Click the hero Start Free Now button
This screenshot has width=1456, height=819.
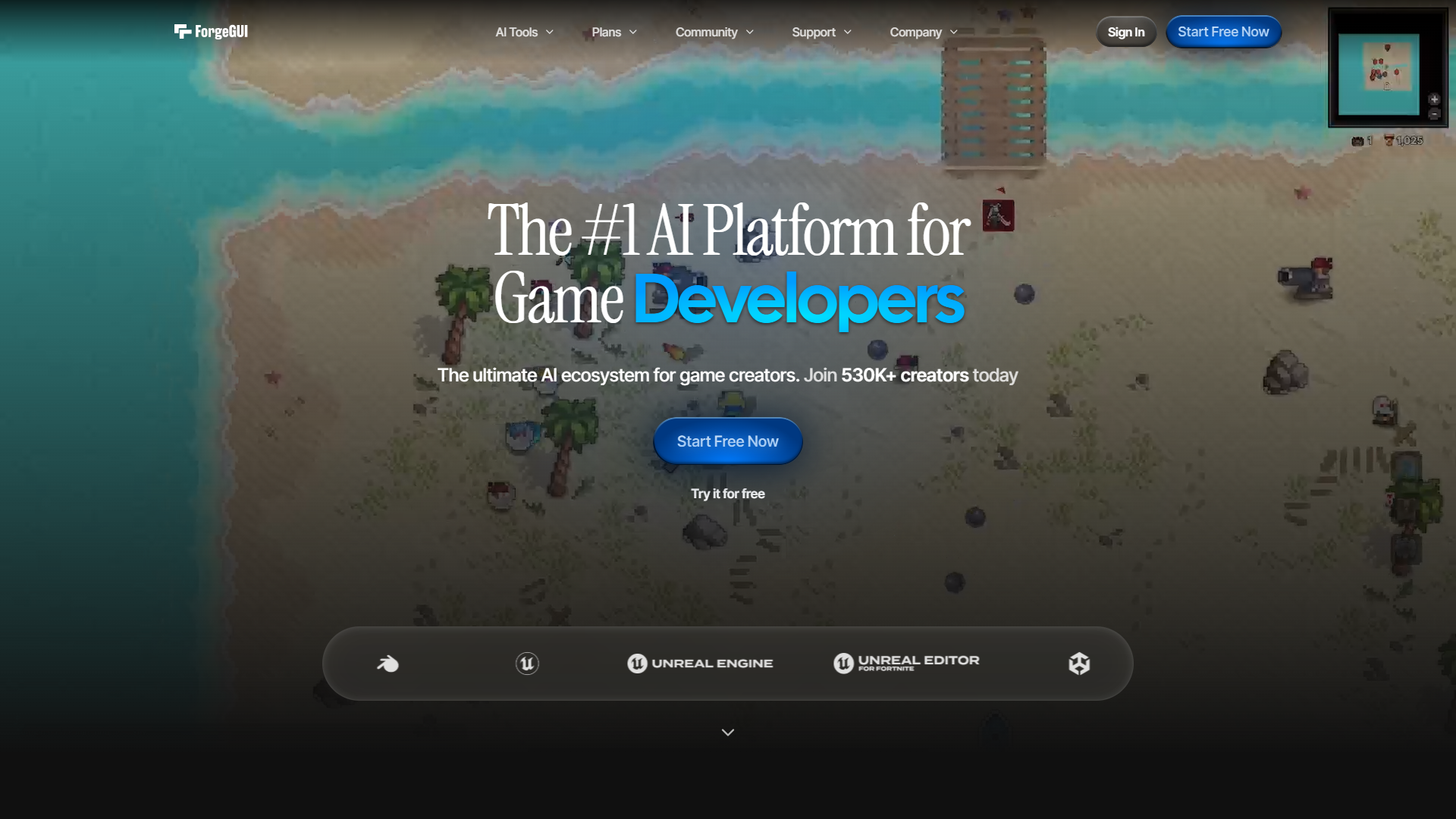coord(727,441)
